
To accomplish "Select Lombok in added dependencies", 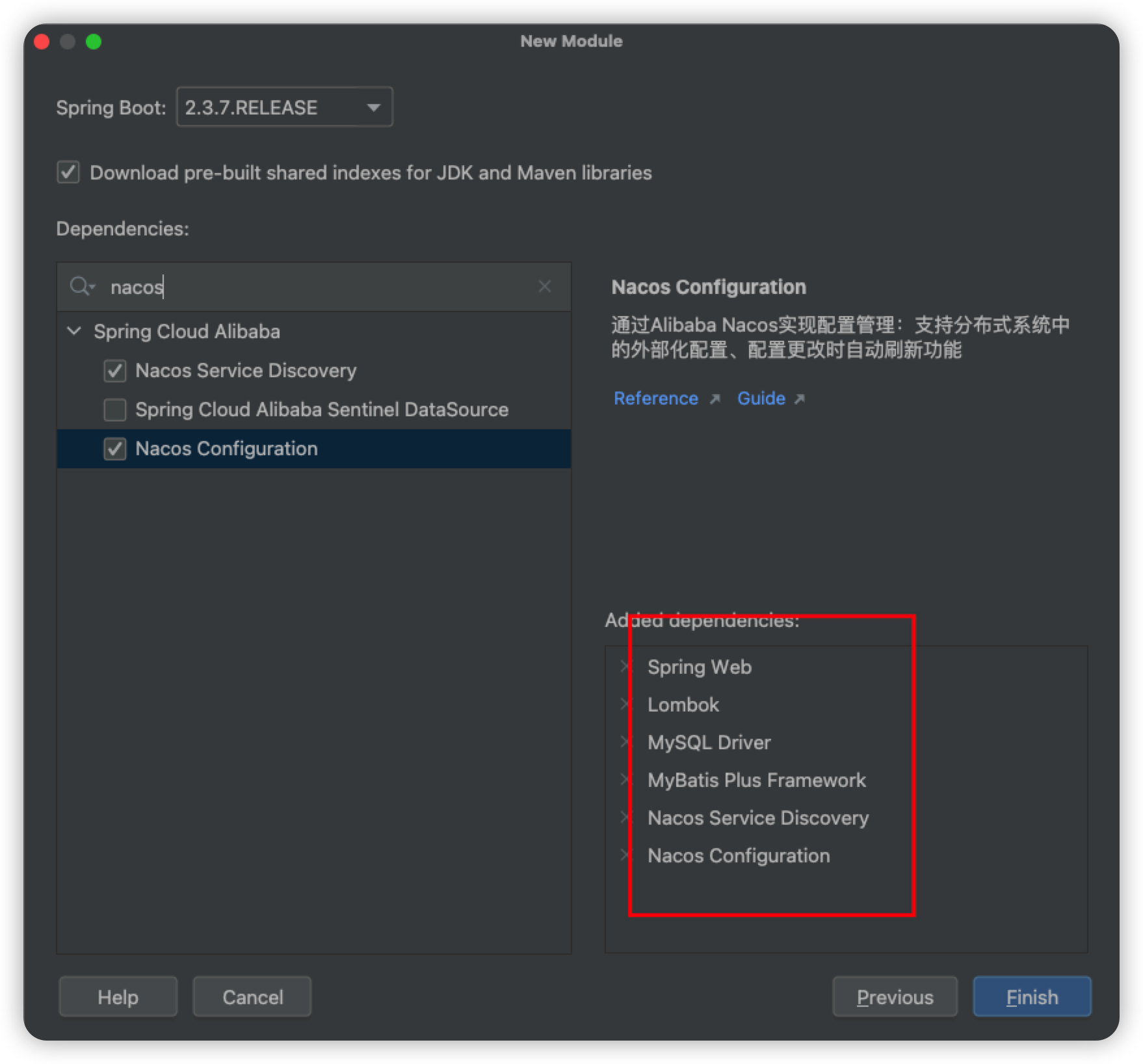I will 683,704.
